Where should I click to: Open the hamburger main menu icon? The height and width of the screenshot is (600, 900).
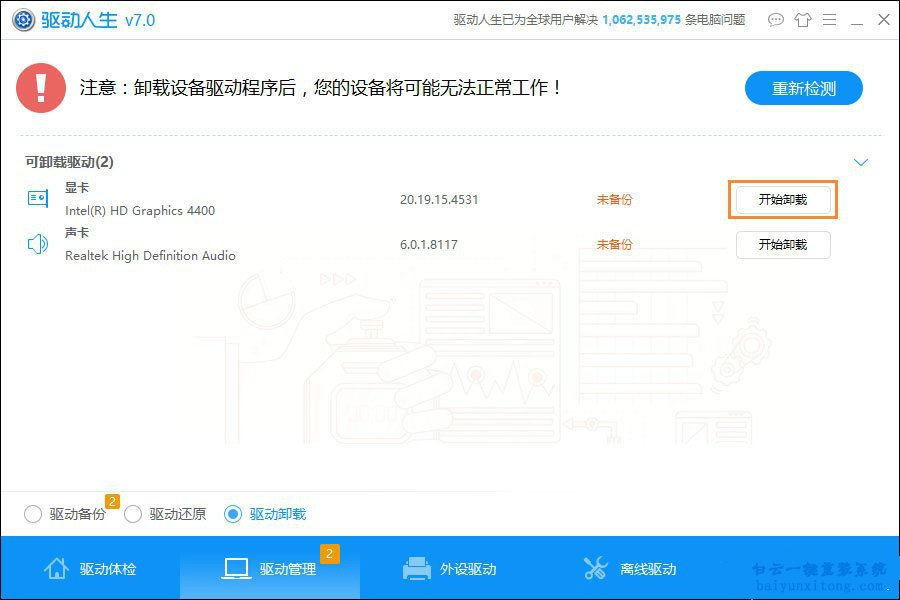831,19
